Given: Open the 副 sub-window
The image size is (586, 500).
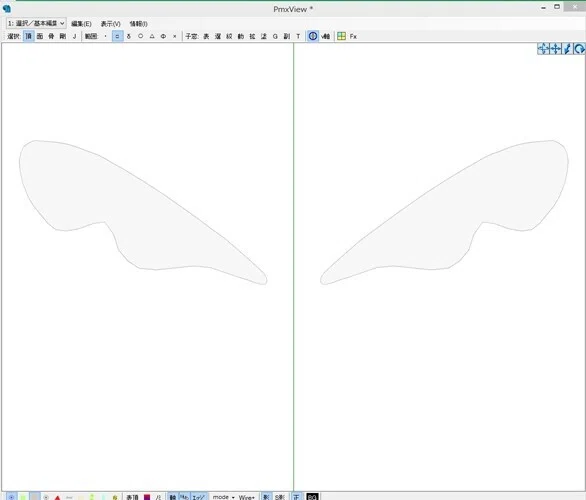Looking at the screenshot, I should (x=287, y=36).
